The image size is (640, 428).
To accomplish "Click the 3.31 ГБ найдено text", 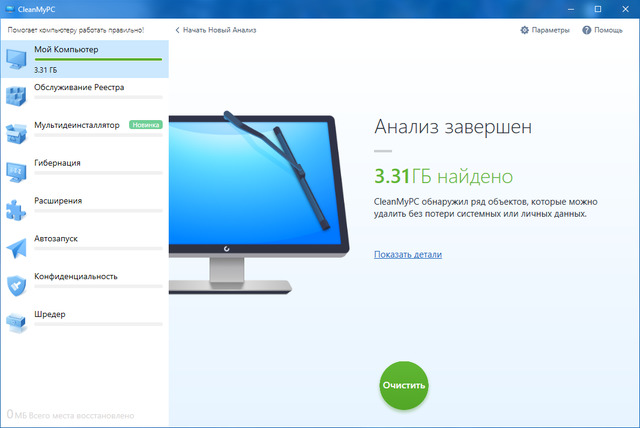I will (x=443, y=176).
